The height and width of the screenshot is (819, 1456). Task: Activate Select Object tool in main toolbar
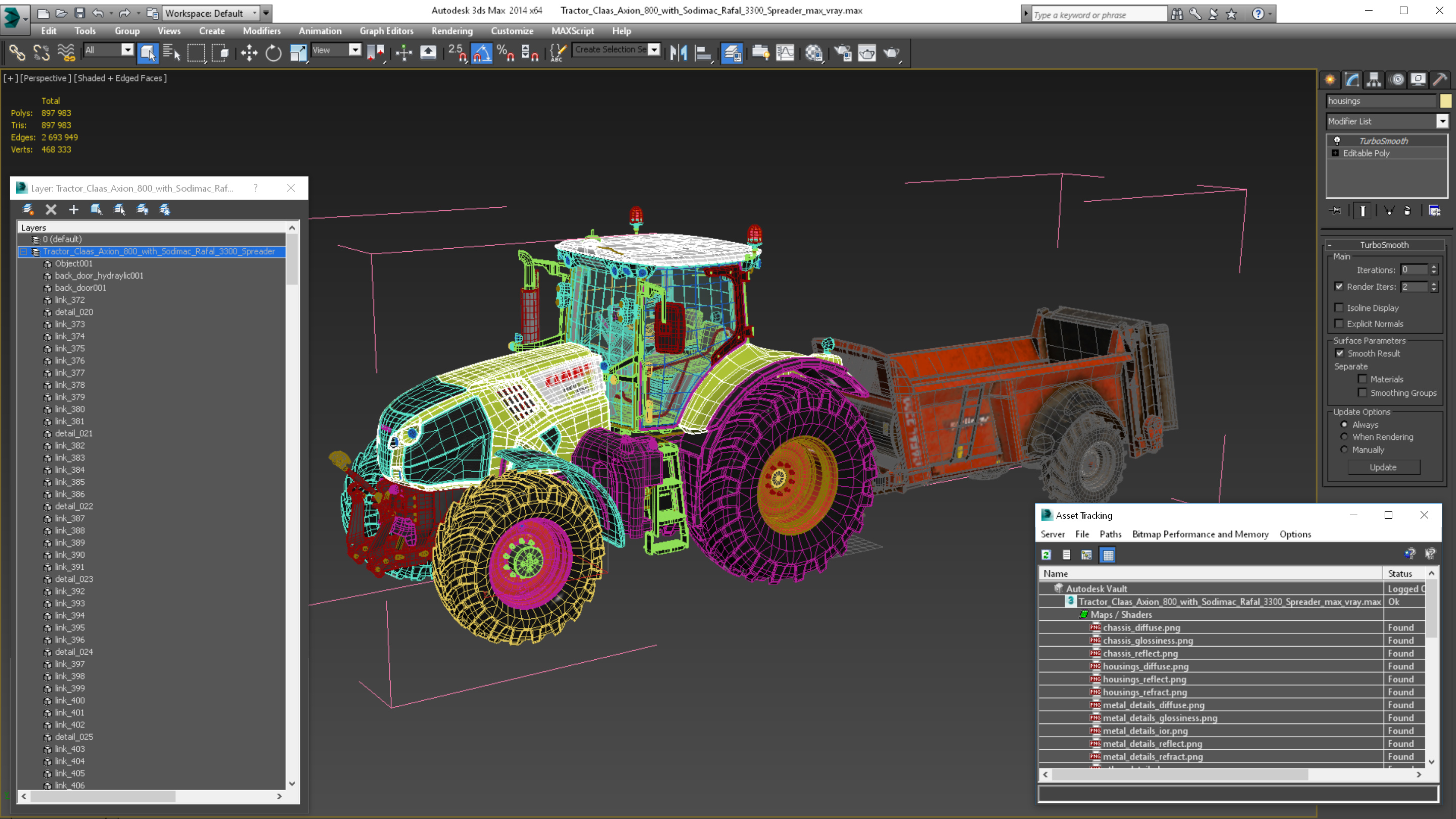tap(148, 53)
